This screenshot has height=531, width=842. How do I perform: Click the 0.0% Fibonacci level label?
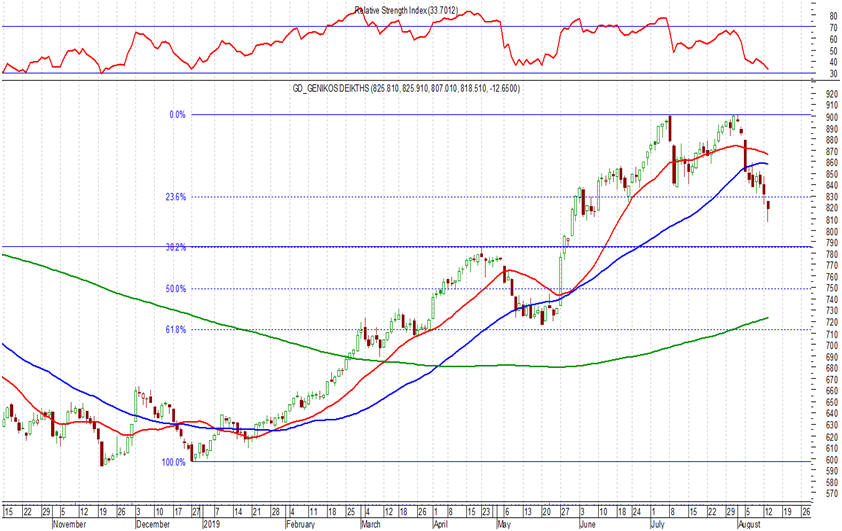pos(178,114)
